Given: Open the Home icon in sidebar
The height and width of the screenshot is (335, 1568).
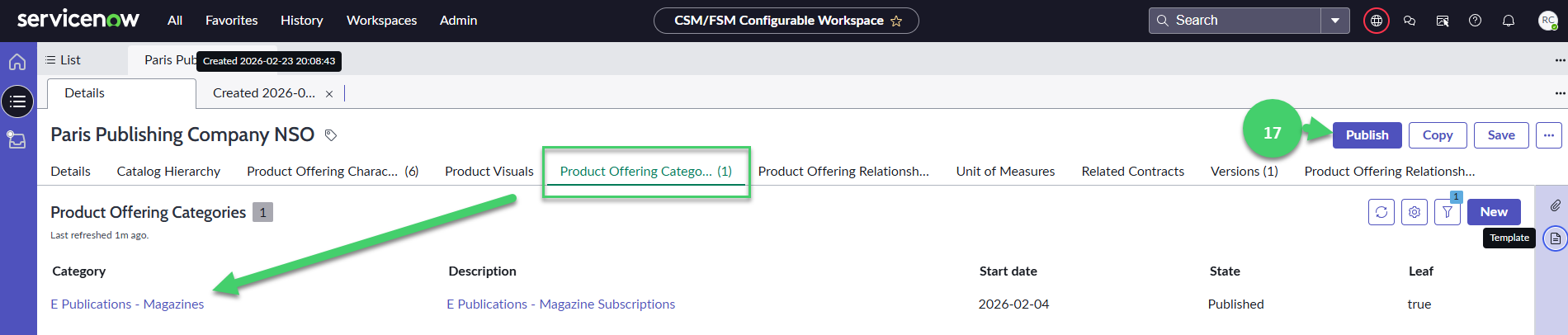Looking at the screenshot, I should pyautogui.click(x=17, y=62).
